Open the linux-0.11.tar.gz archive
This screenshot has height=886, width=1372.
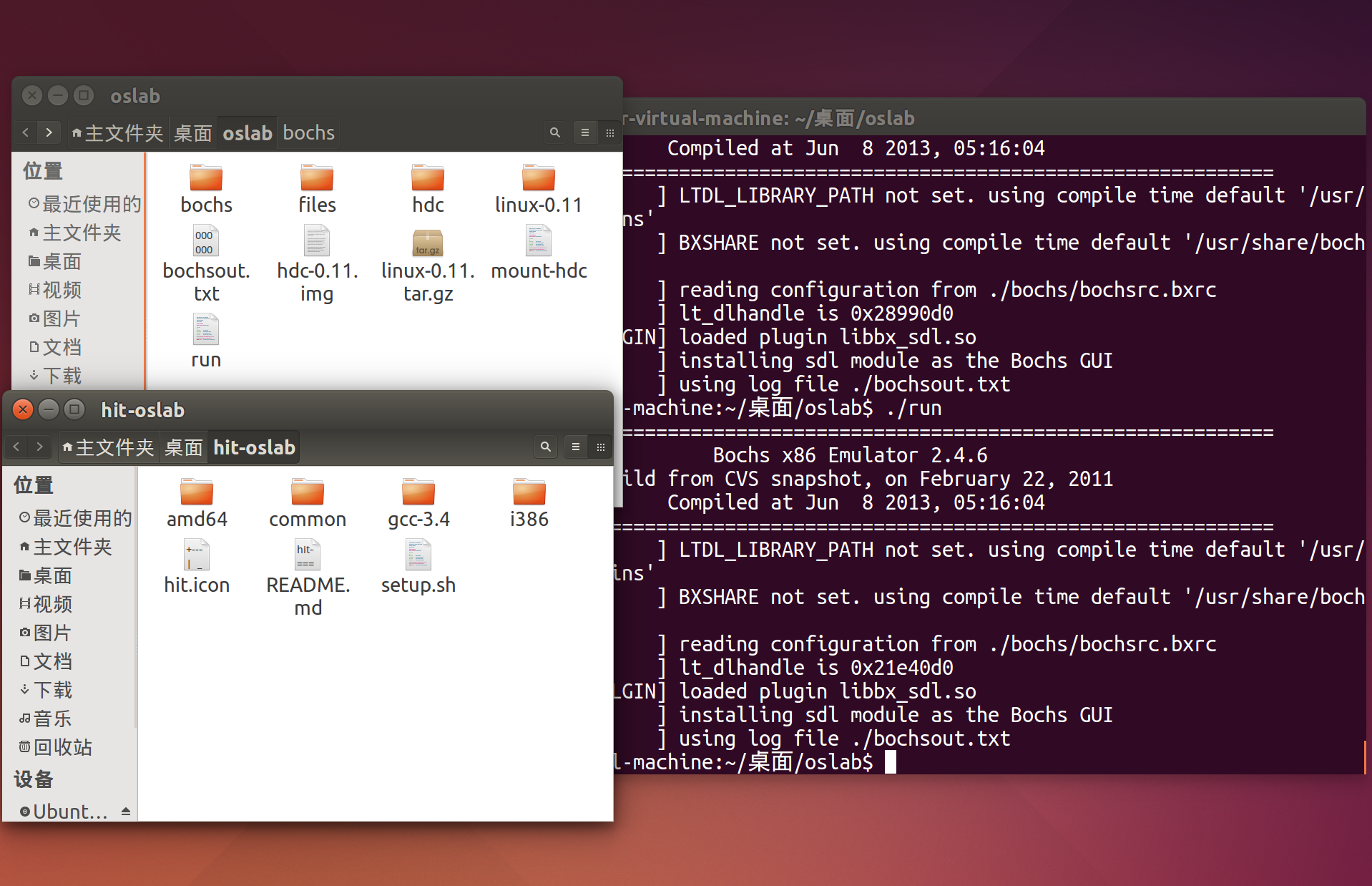point(427,258)
